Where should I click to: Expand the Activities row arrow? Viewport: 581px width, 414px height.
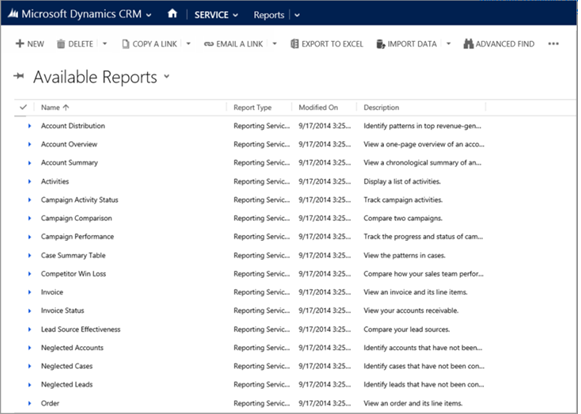click(x=30, y=181)
